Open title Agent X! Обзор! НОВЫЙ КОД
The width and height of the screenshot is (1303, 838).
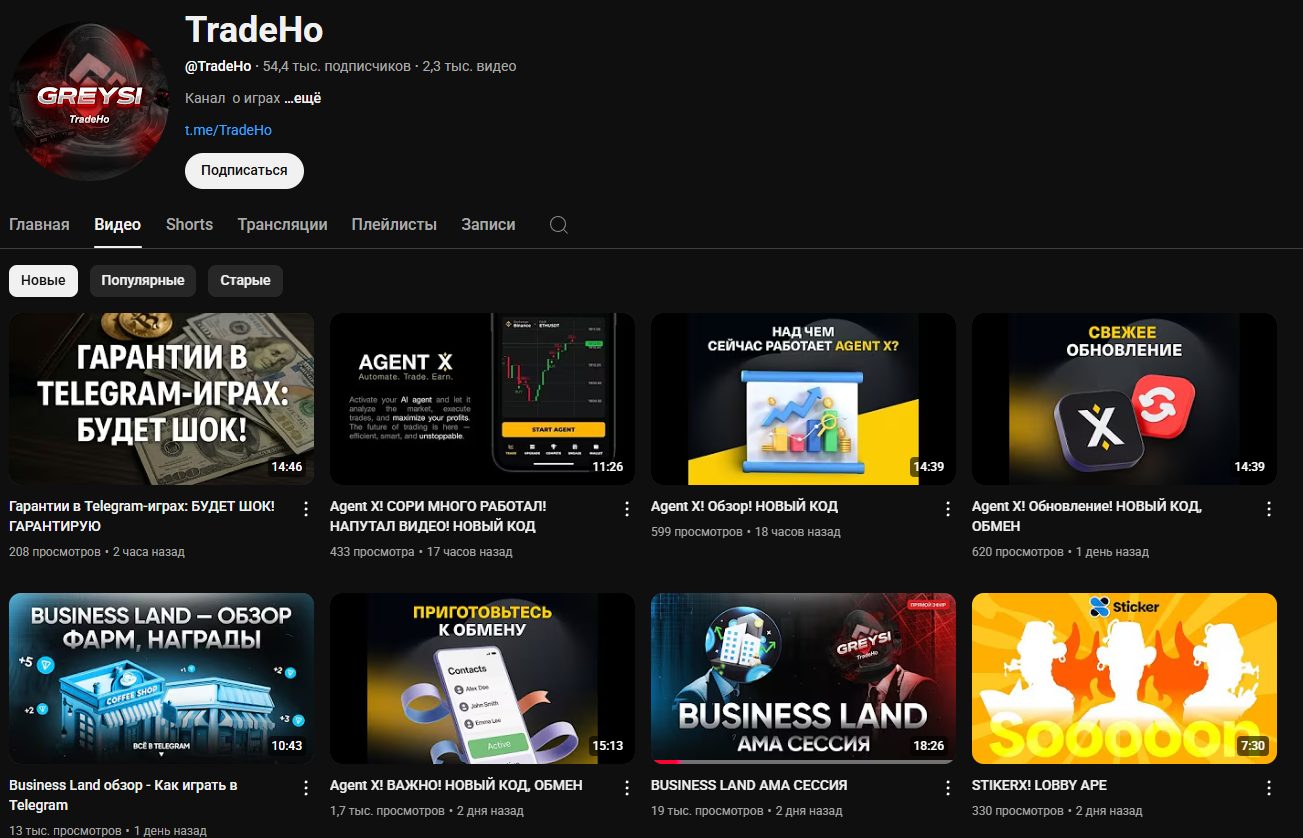(744, 506)
